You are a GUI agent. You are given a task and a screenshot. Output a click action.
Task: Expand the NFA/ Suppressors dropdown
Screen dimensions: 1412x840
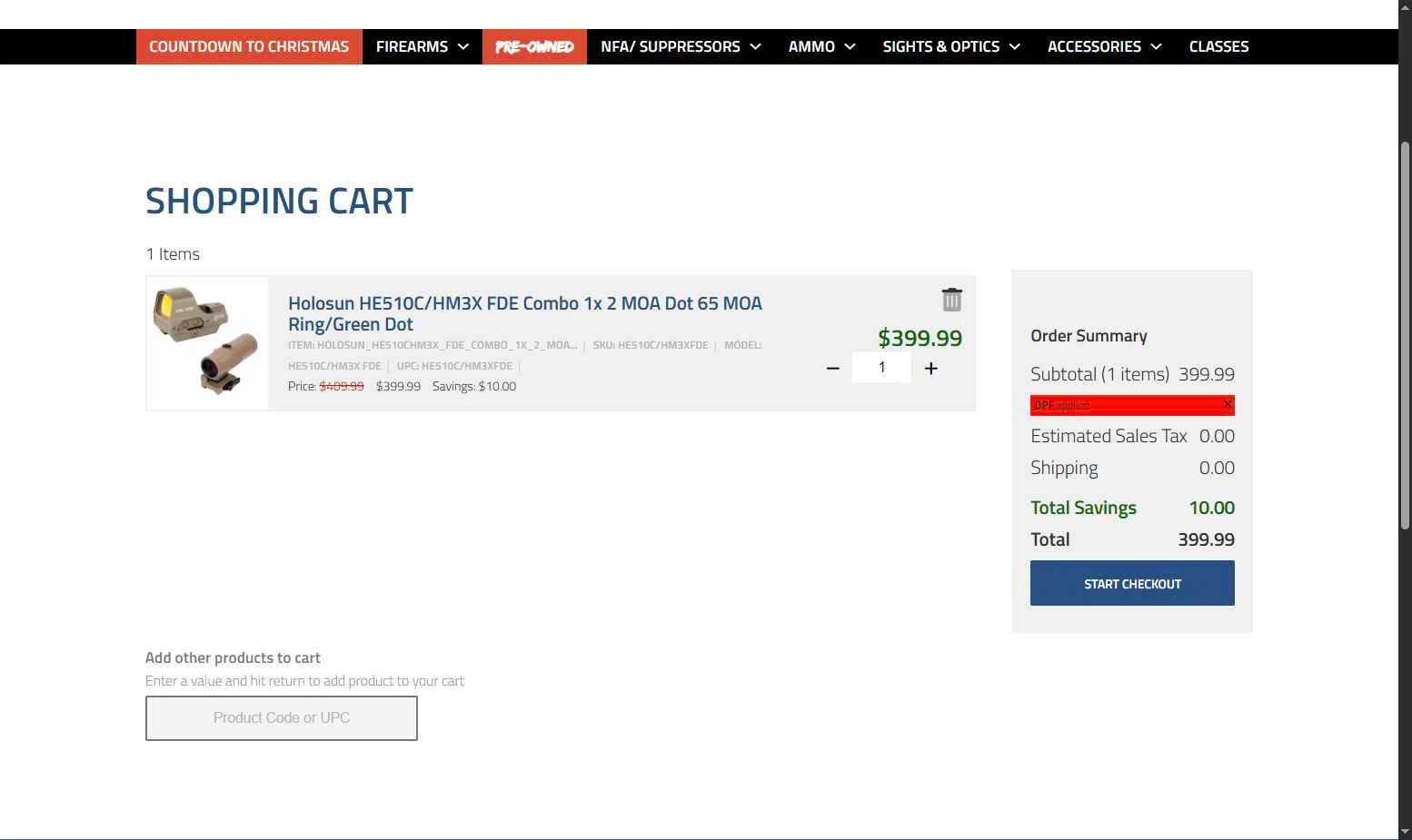tap(681, 46)
